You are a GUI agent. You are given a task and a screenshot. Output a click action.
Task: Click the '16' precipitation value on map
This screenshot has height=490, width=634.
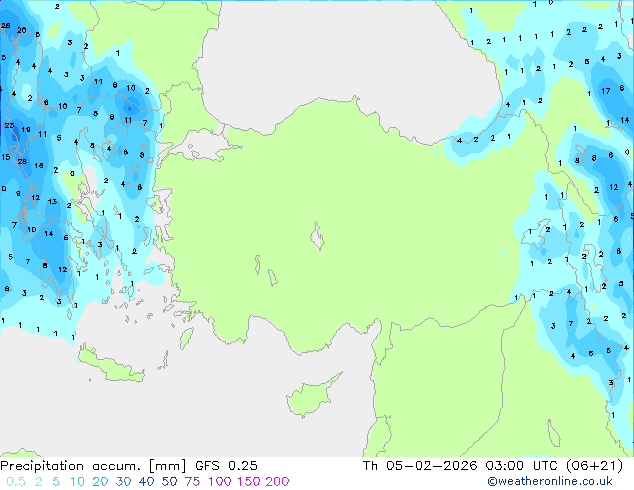coord(39,165)
